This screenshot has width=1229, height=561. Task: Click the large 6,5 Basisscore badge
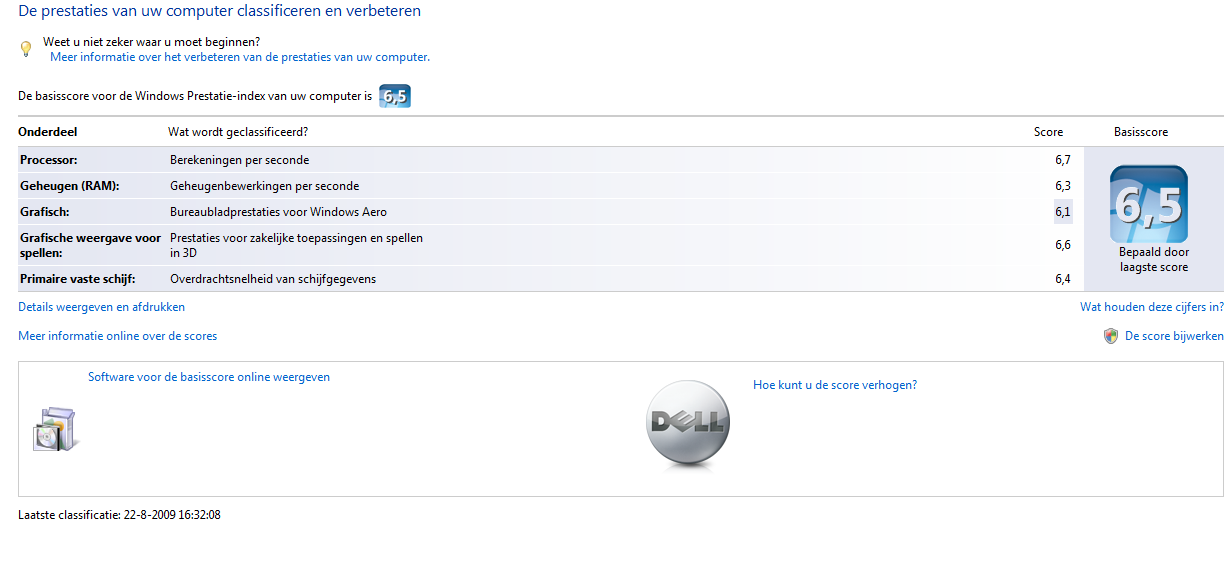coord(1149,204)
